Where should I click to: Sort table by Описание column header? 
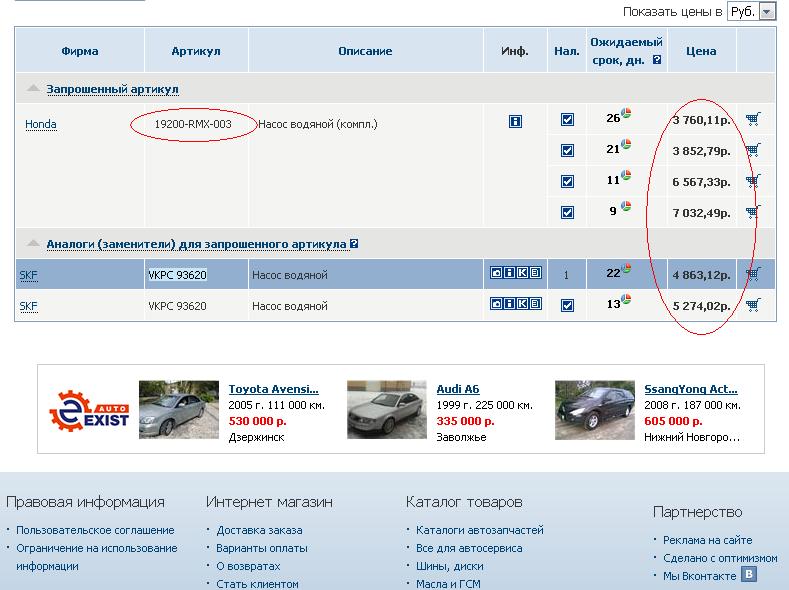coord(365,51)
